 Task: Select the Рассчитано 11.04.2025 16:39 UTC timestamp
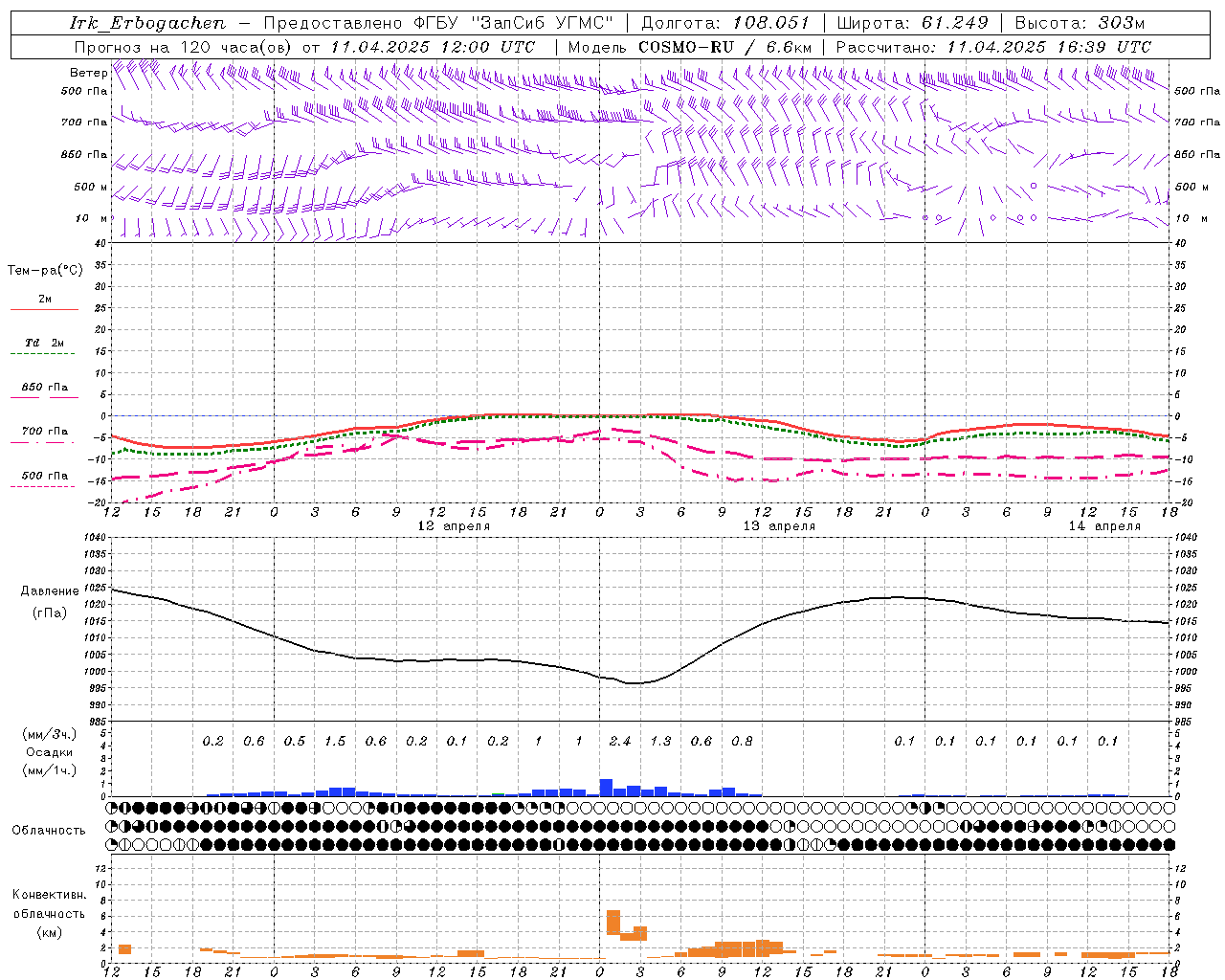click(x=994, y=47)
